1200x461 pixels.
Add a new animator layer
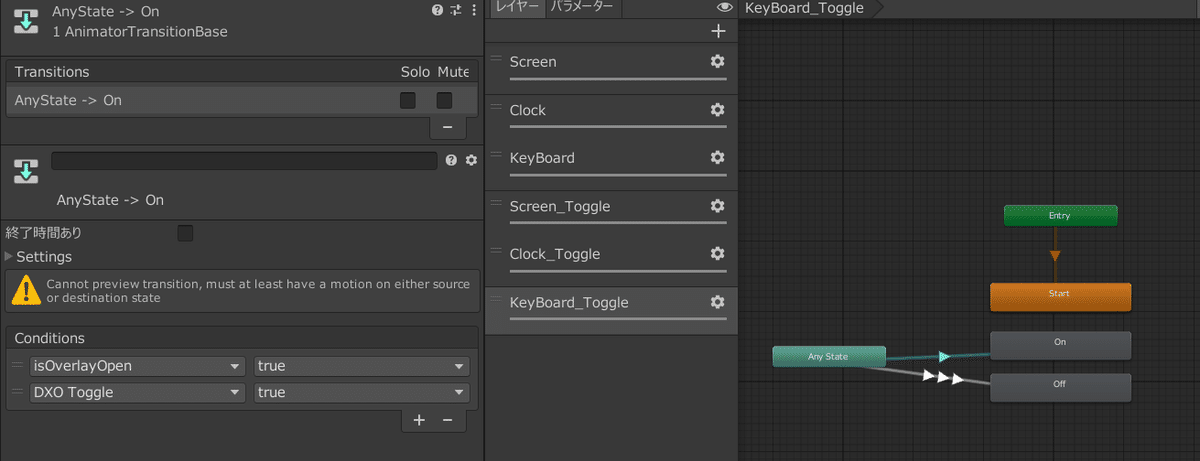point(717,31)
